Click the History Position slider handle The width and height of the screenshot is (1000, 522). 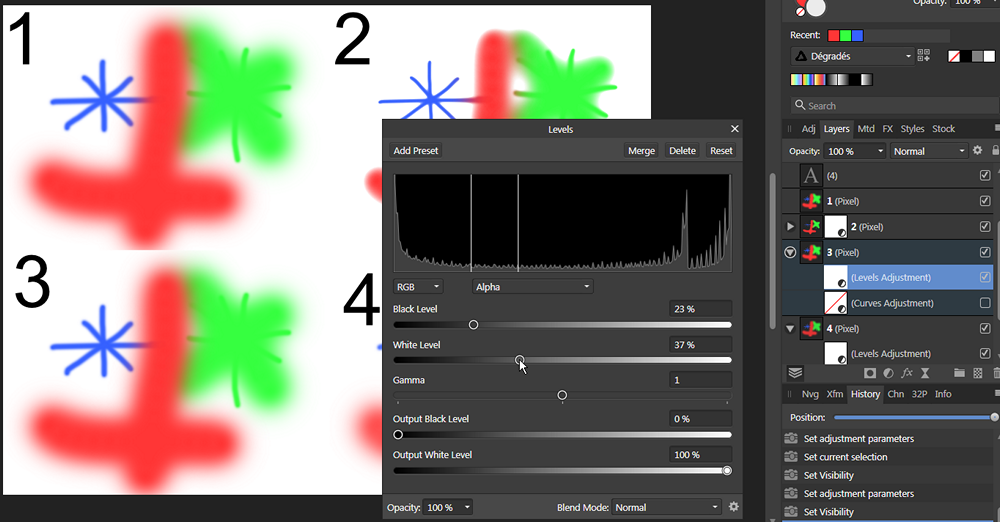[x=994, y=417]
